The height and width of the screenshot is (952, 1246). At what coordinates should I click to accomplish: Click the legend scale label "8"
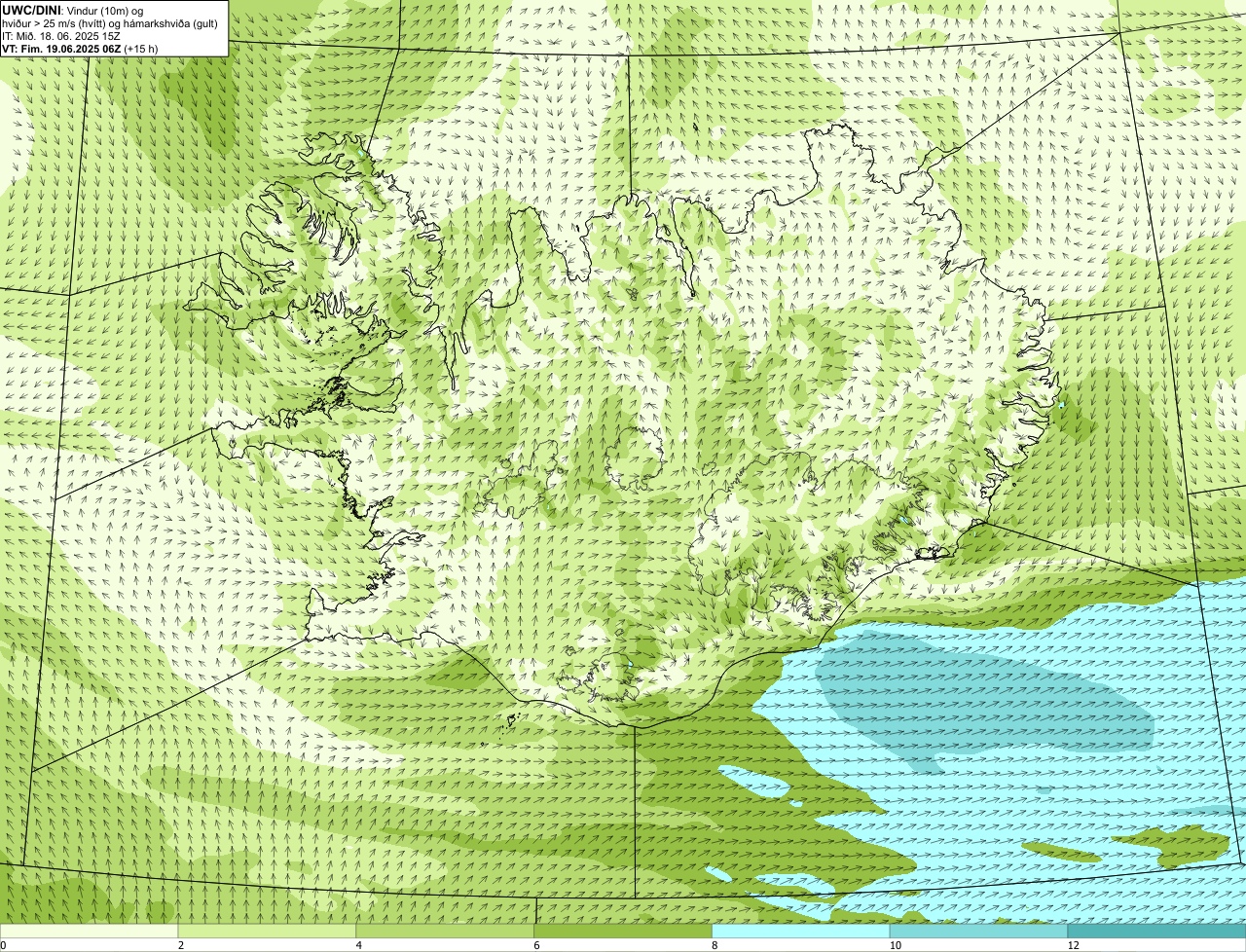click(715, 945)
